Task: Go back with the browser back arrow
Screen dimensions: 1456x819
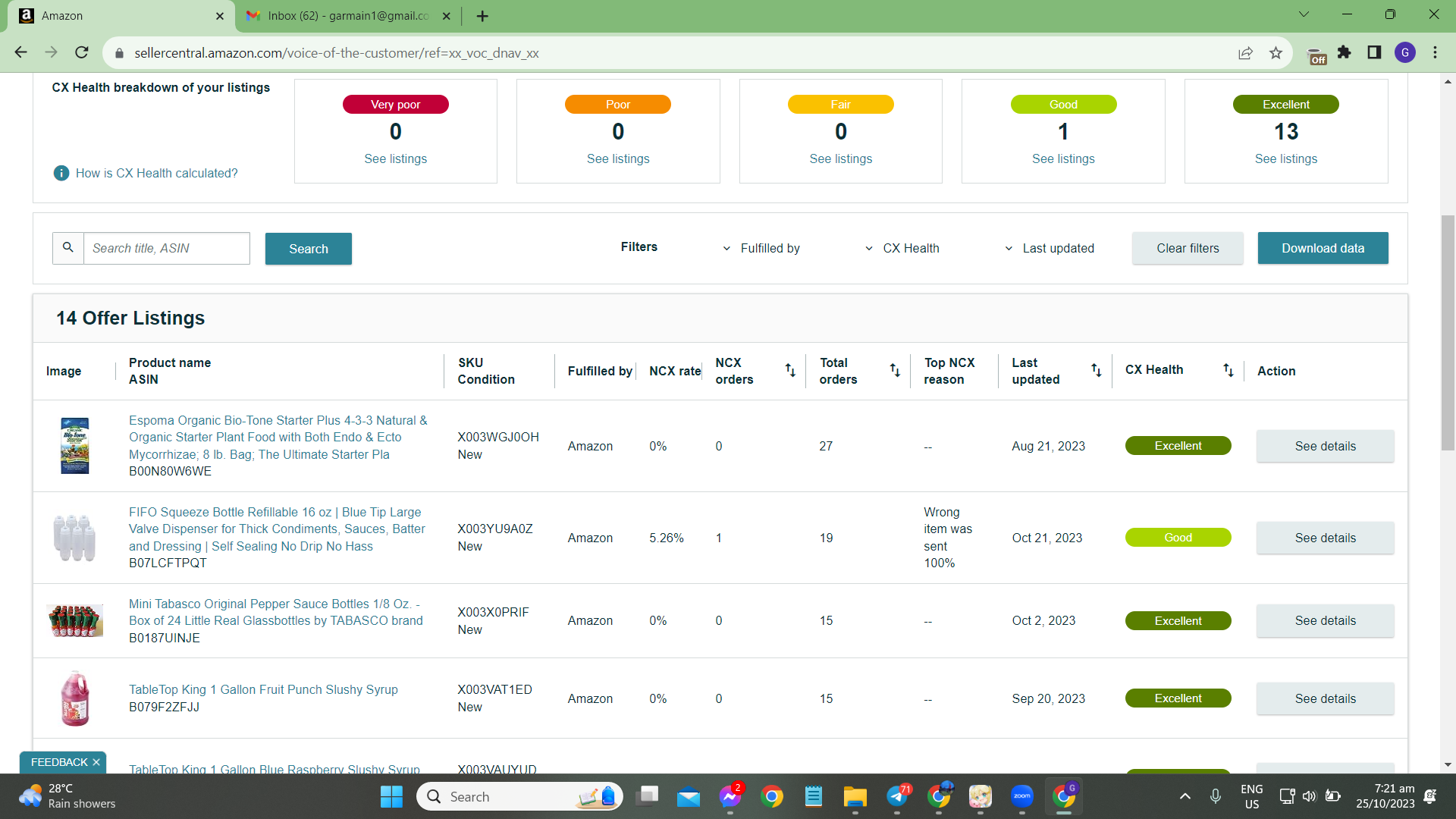Action: tap(21, 52)
